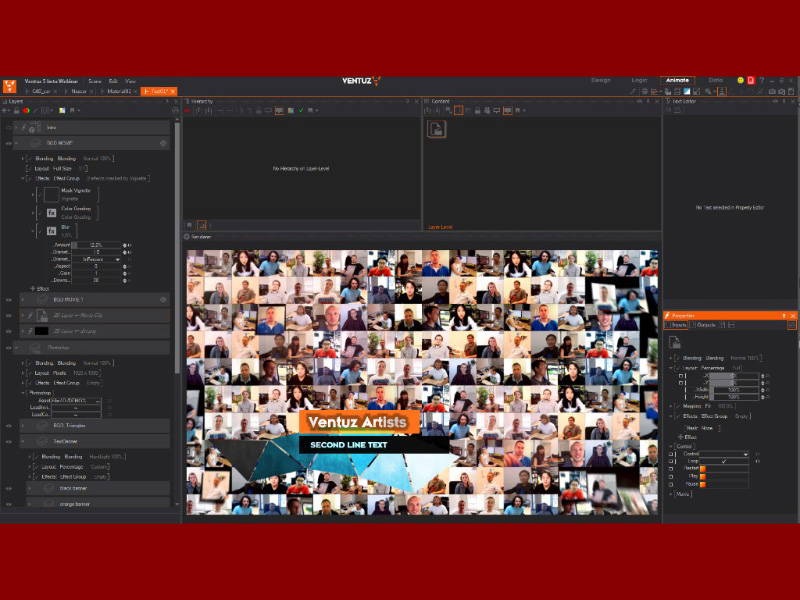Click the red record icon in Hierarchy toolbar
Image resolution: width=800 pixels, height=600 pixels.
point(187,111)
